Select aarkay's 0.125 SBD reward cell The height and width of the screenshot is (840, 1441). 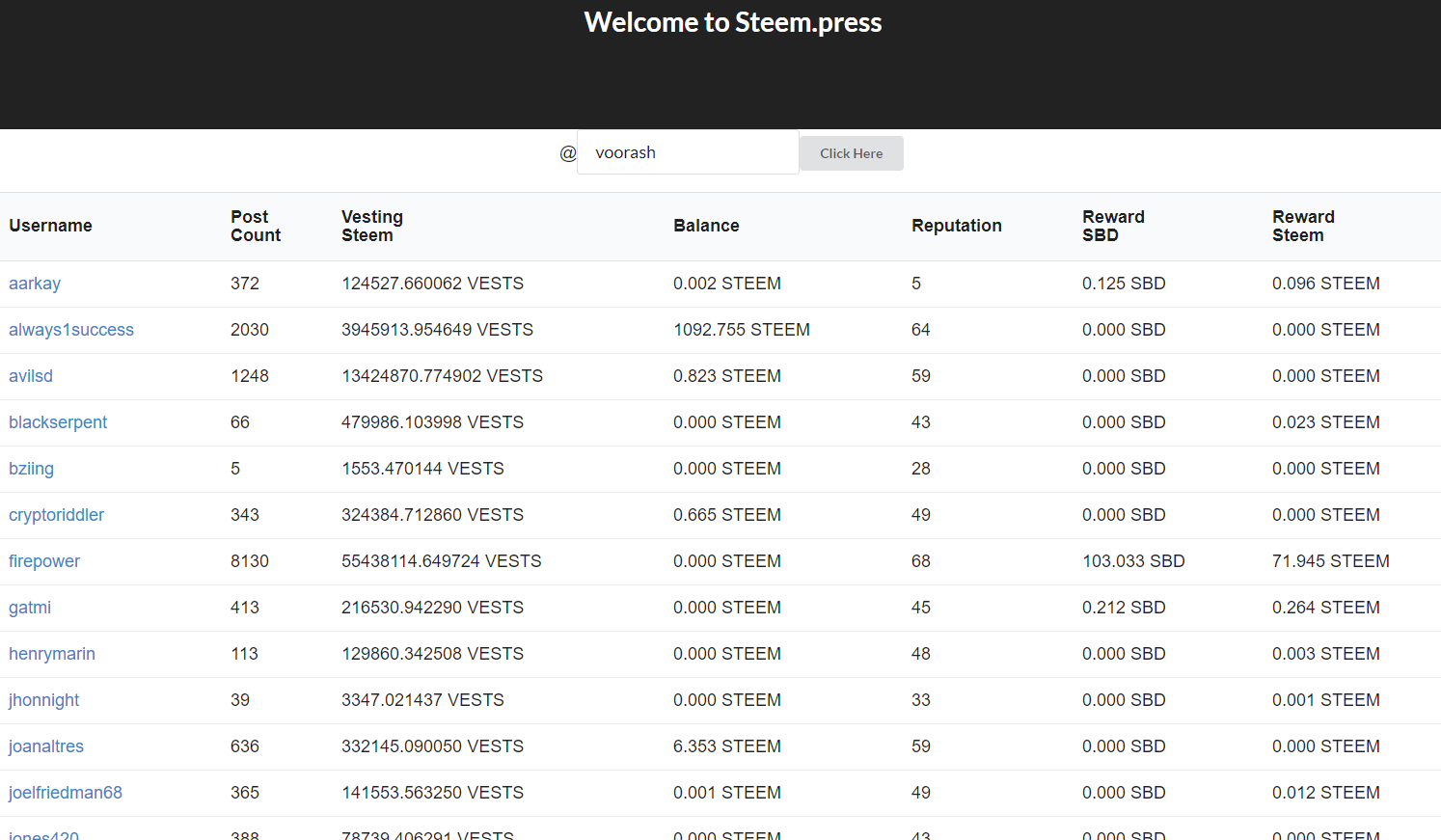coord(1124,284)
